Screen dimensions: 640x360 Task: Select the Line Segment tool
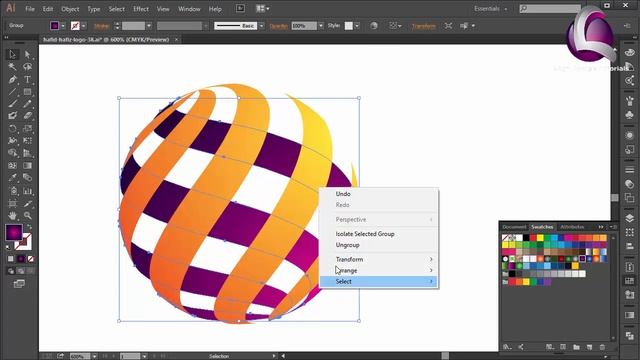point(12,91)
